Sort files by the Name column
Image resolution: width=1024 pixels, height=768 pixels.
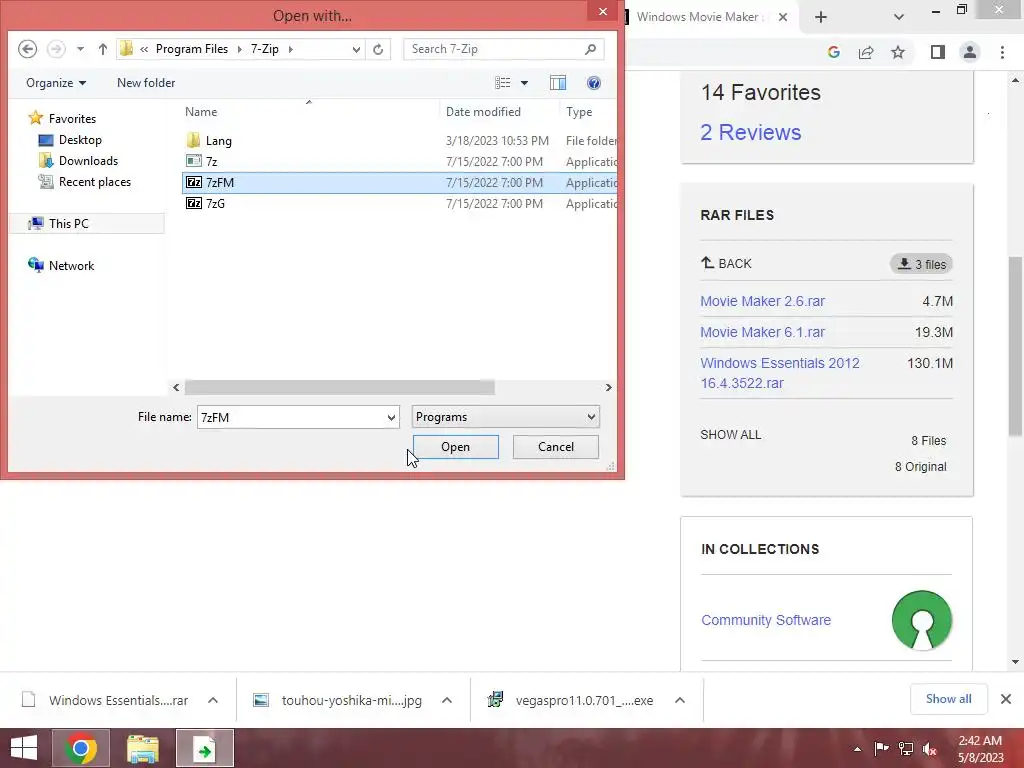(x=200, y=112)
